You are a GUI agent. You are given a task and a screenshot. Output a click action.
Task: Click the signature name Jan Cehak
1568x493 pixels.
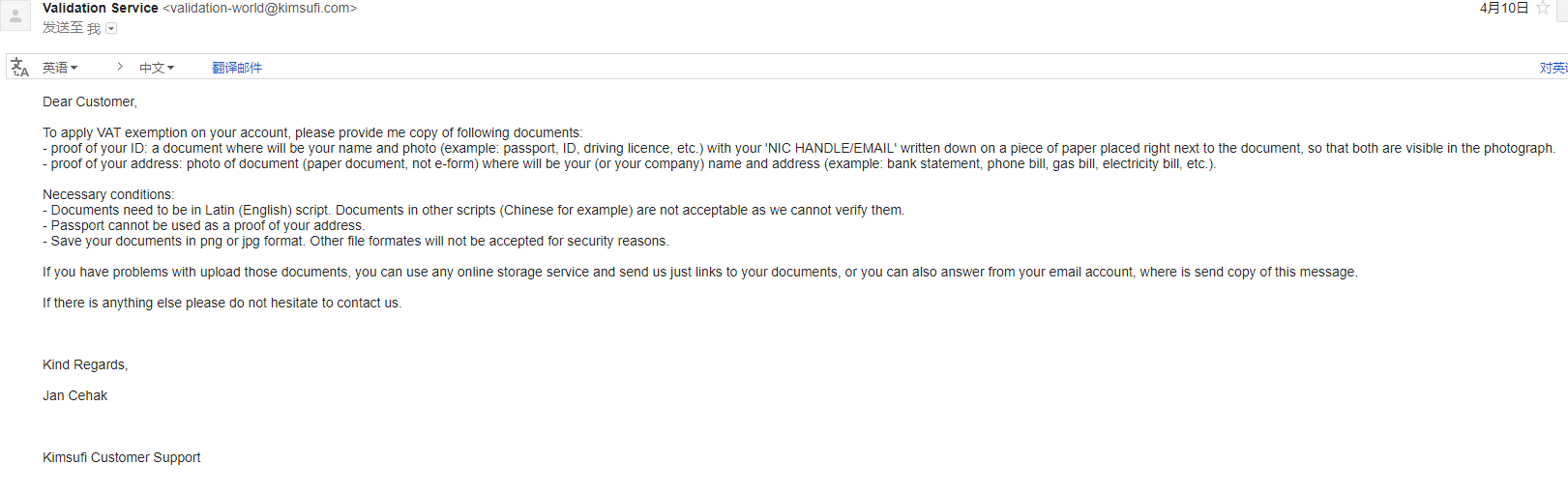point(75,395)
